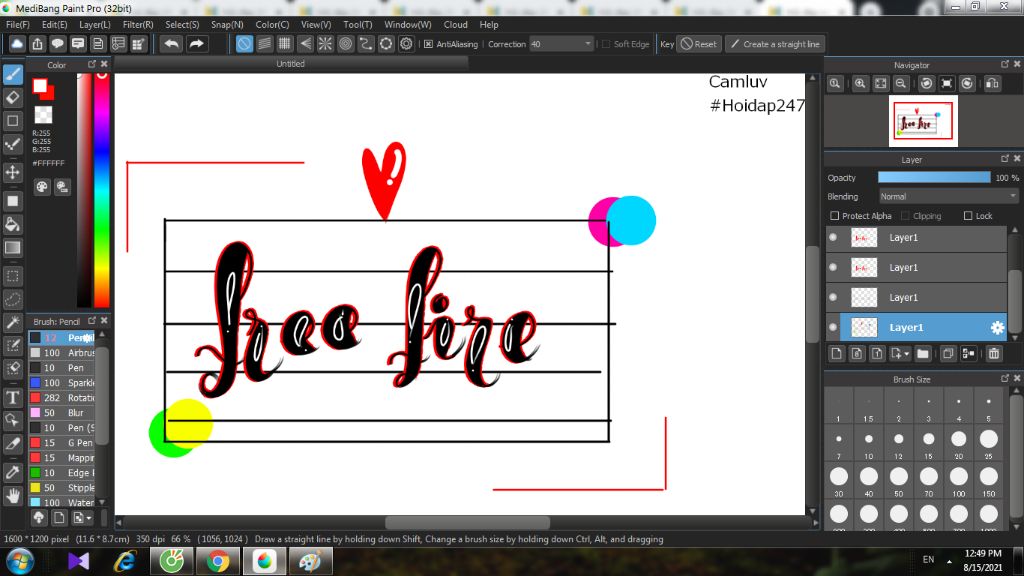Click the Navigator canvas thumbnail
This screenshot has width=1024, height=576.
(x=923, y=121)
